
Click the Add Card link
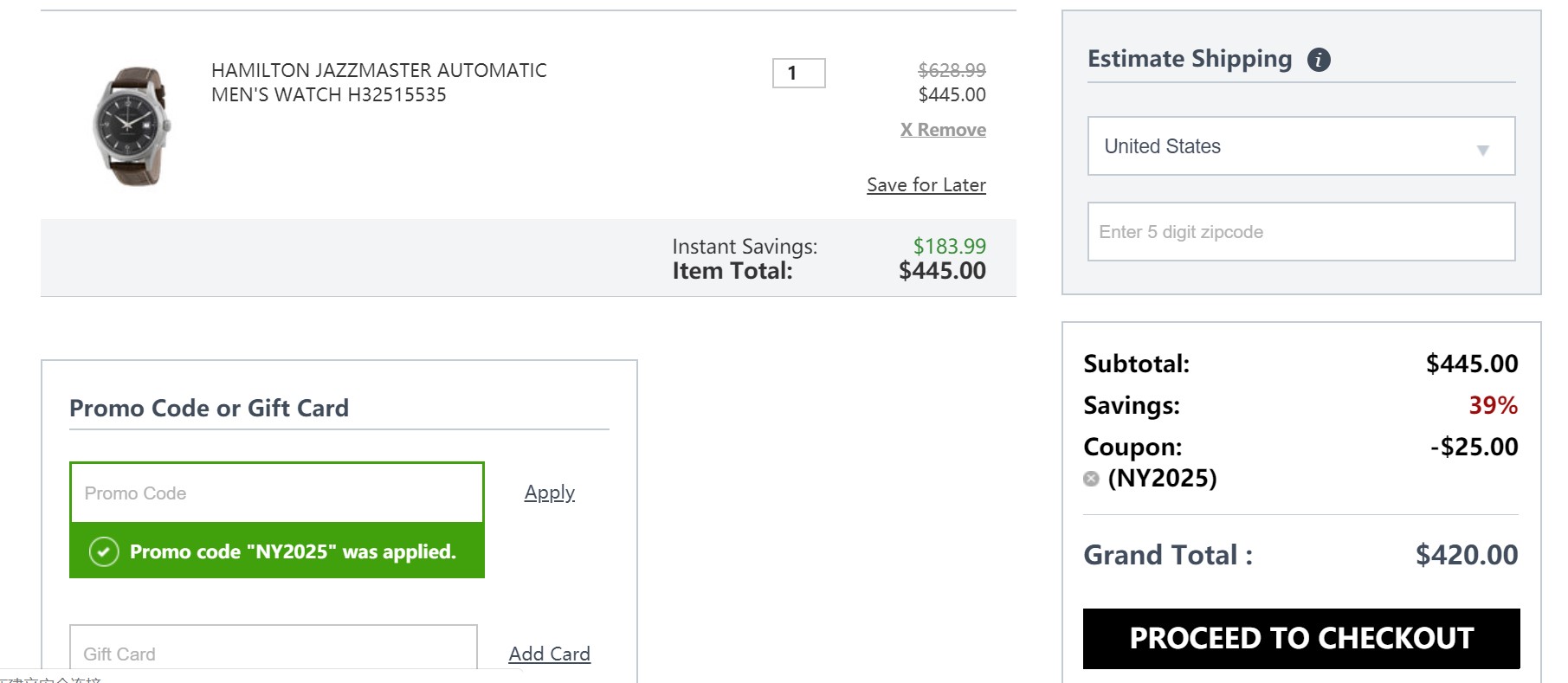549,654
